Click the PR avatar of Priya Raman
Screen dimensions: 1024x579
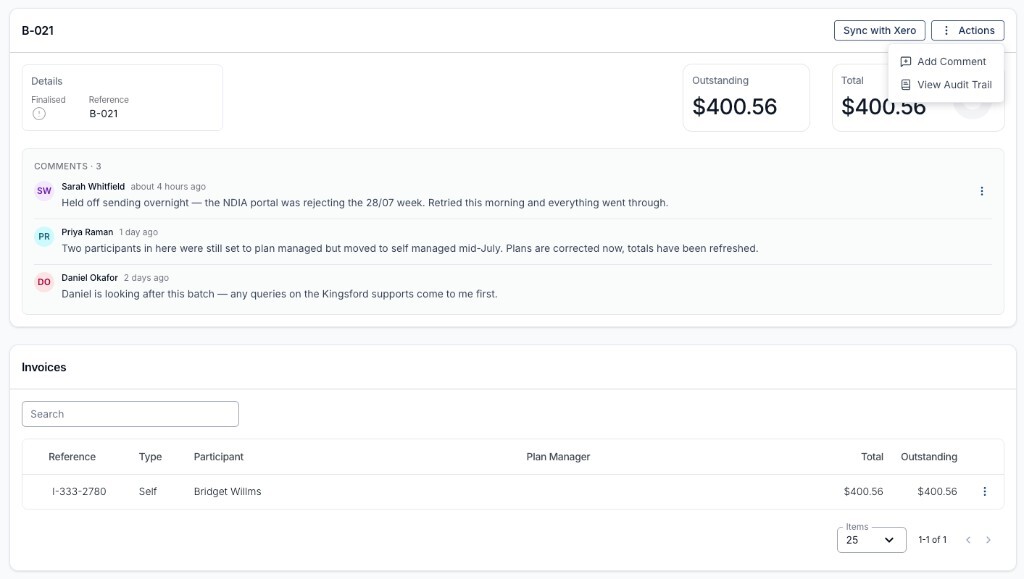44,236
